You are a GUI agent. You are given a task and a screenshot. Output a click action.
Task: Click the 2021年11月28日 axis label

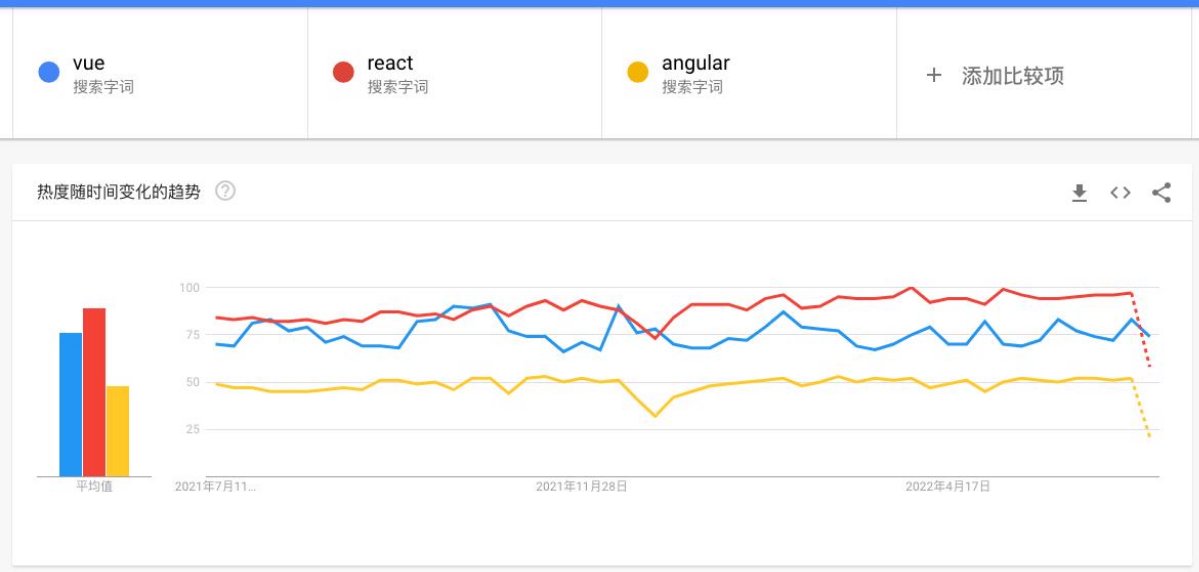point(581,486)
